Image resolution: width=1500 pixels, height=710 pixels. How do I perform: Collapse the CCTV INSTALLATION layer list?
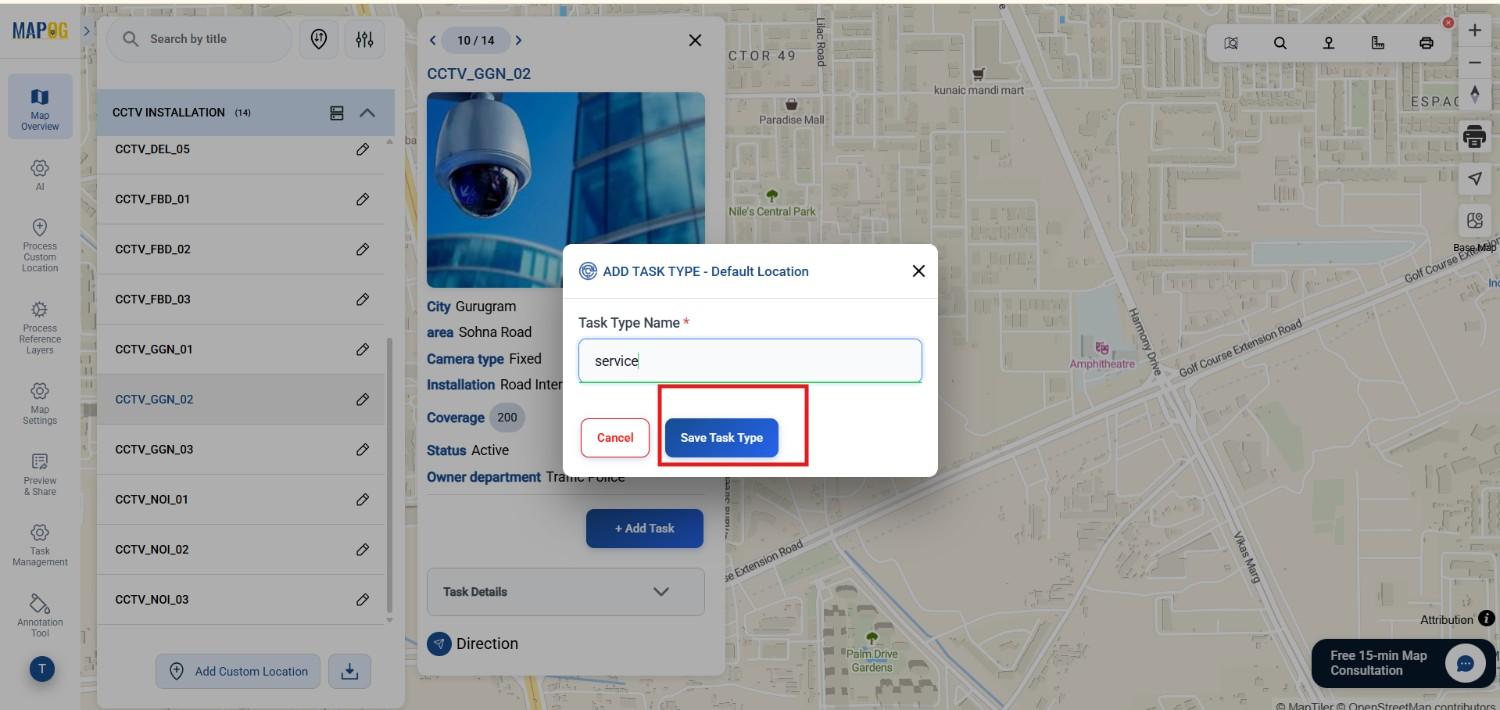tap(367, 113)
